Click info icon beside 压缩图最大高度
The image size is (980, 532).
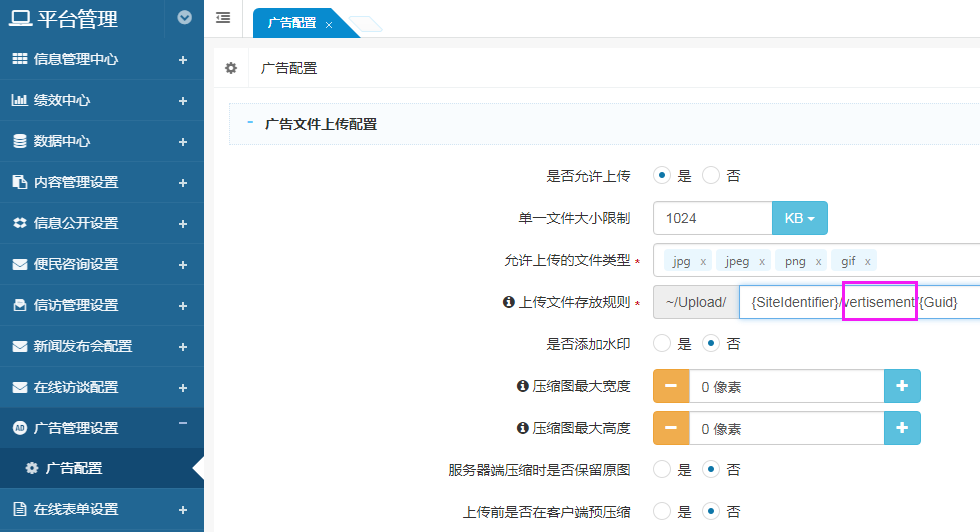coord(521,428)
